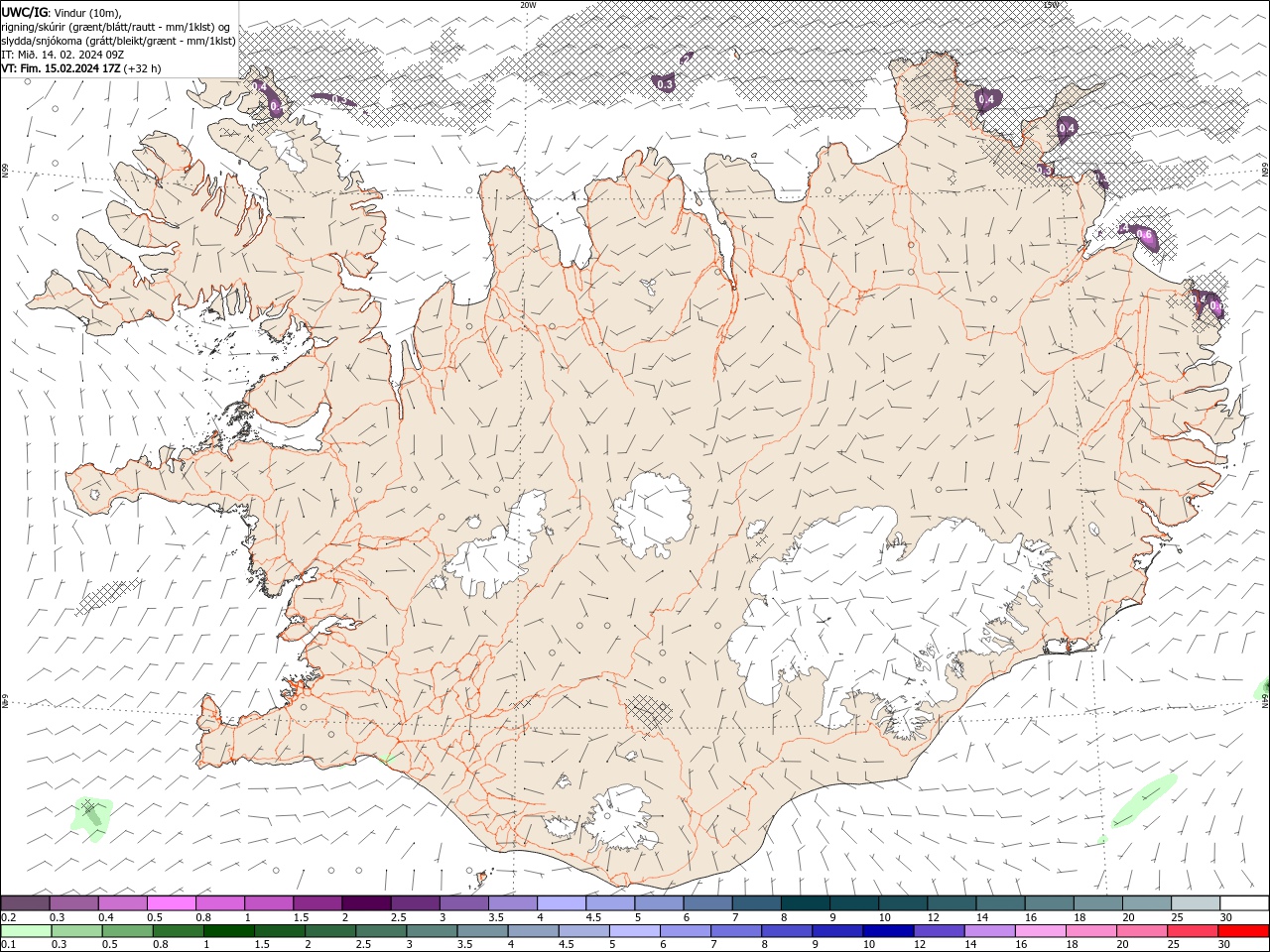Select the crimson 25 swatch in lower legend
Viewport: 1270px width, 952px height.
point(1192,931)
